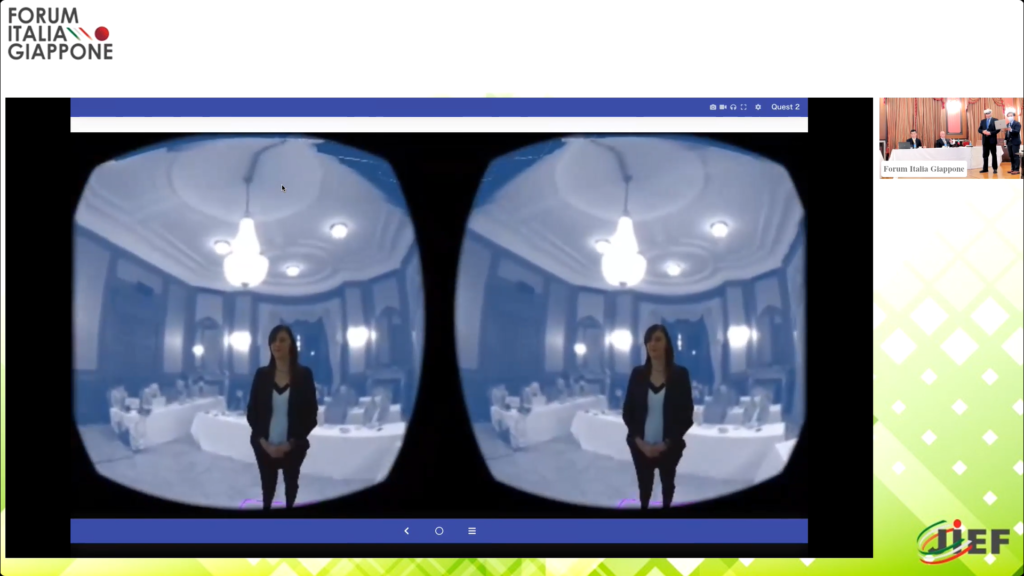The width and height of the screenshot is (1024, 576).
Task: Click the left-eye VR view
Action: (248, 320)
